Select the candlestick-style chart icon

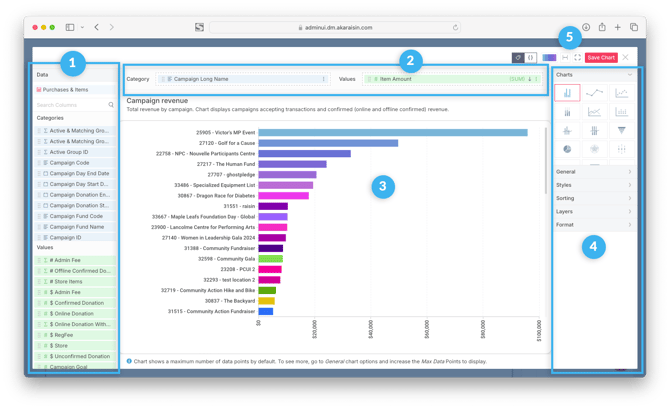[x=594, y=130]
